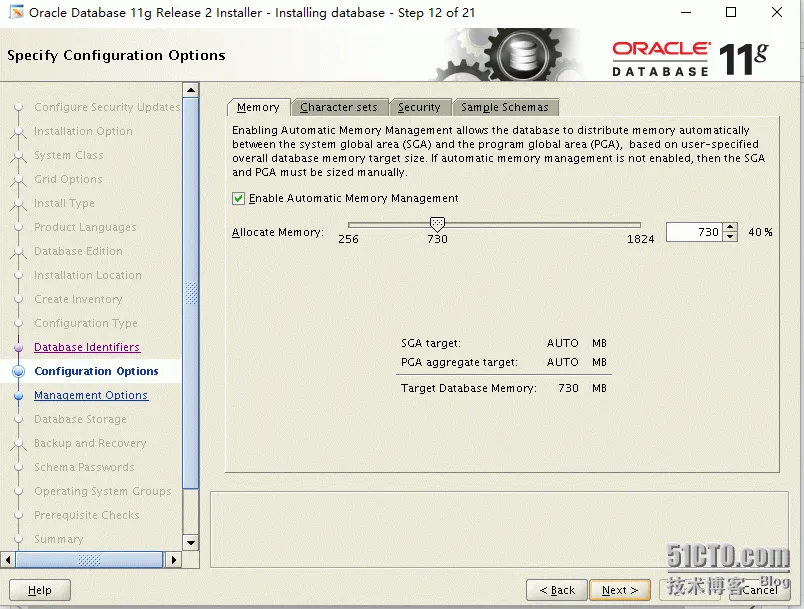804x609 pixels.
Task: Decrease memory with spinner down arrow
Action: pos(730,237)
